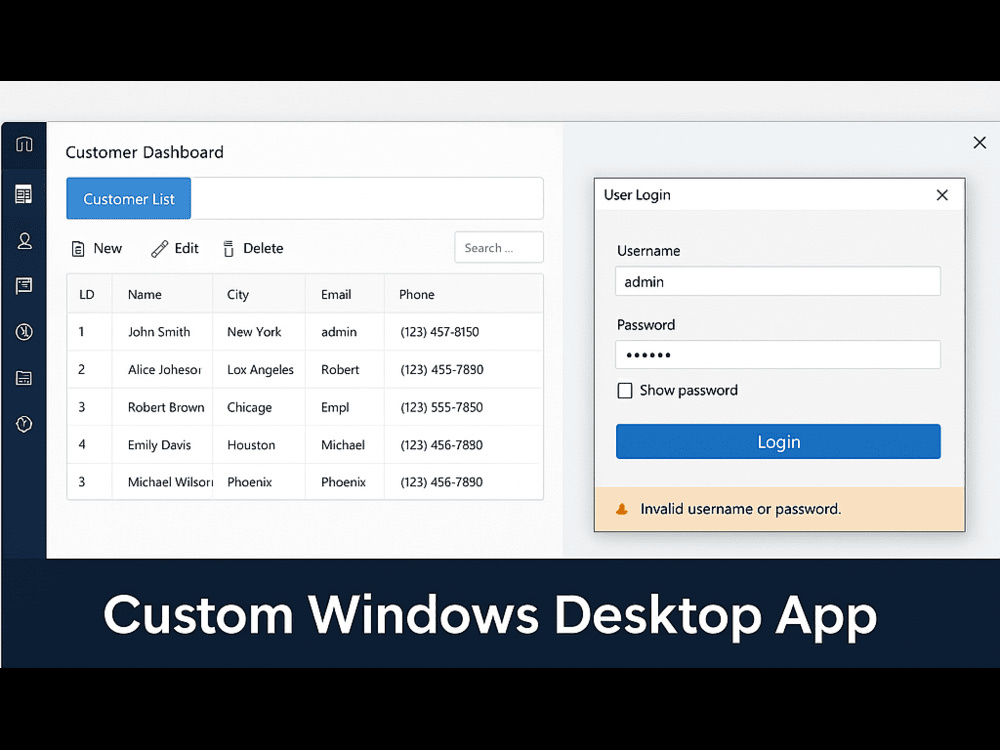Screen dimensions: 1000x750
Task: Click the blue Login button
Action: 778,441
